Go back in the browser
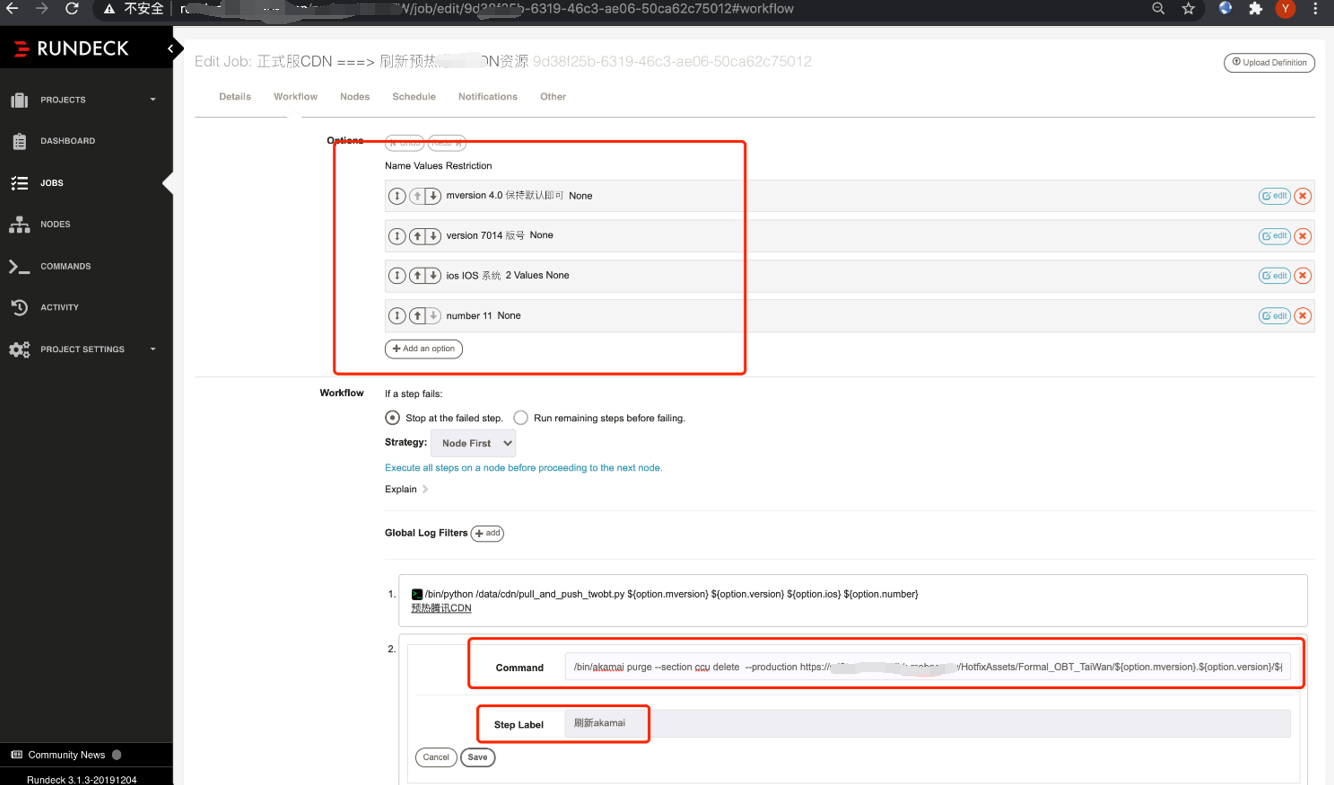Screen dimensions: 1334x785 coord(12,9)
